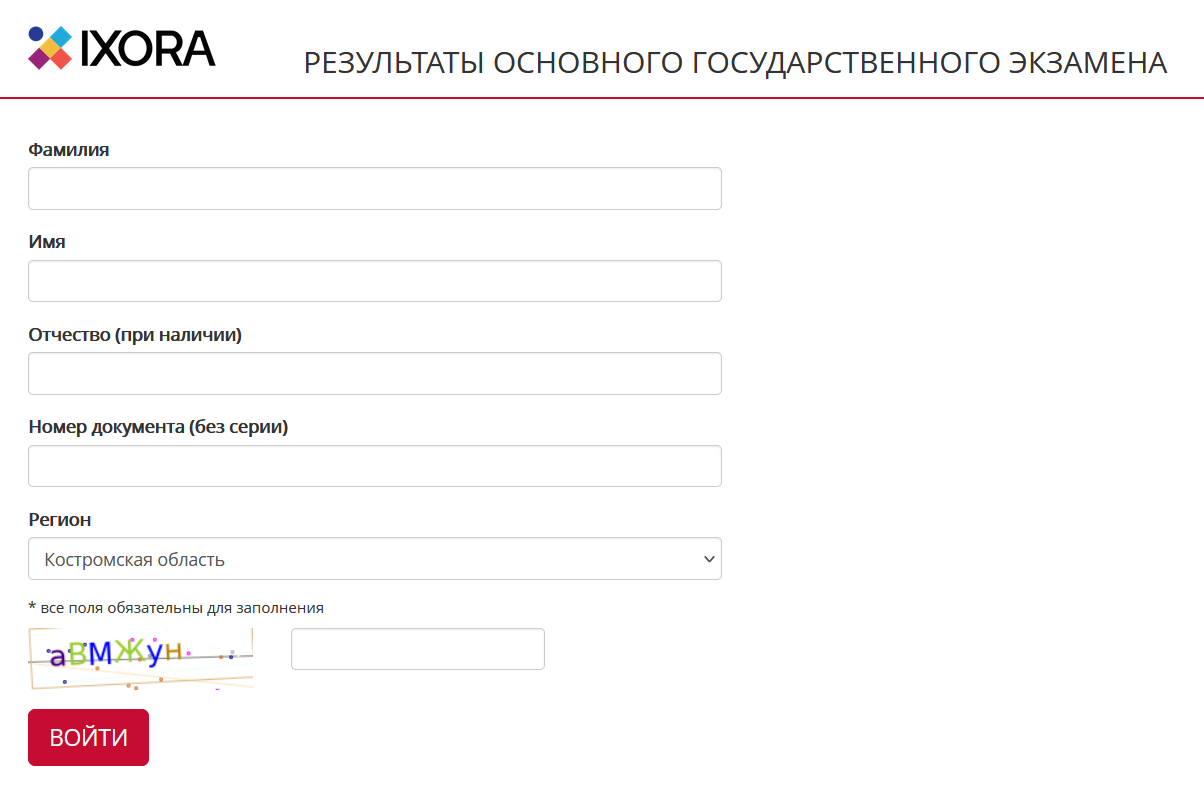Click the Отчество (при наличии) label
The image size is (1204, 793).
[x=135, y=335]
